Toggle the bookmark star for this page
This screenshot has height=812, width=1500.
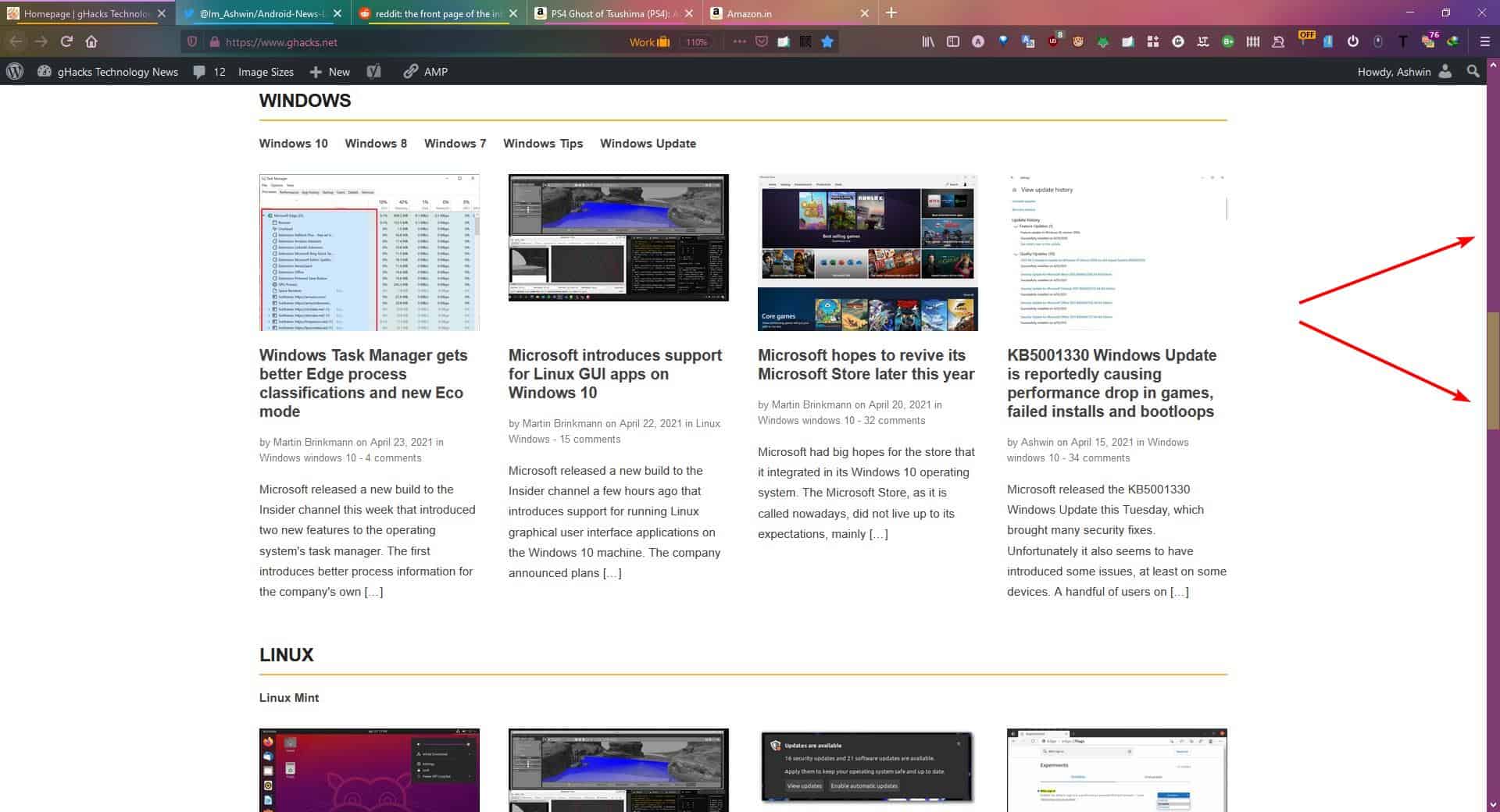827,41
